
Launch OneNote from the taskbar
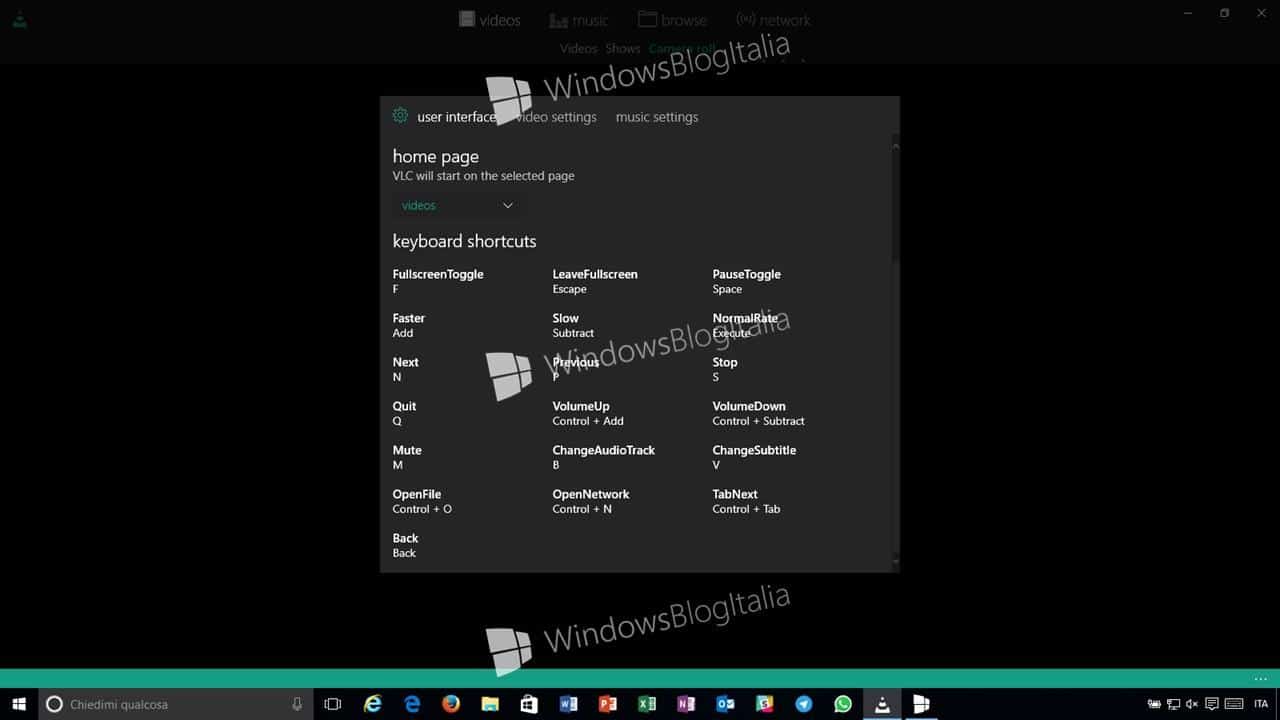686,704
